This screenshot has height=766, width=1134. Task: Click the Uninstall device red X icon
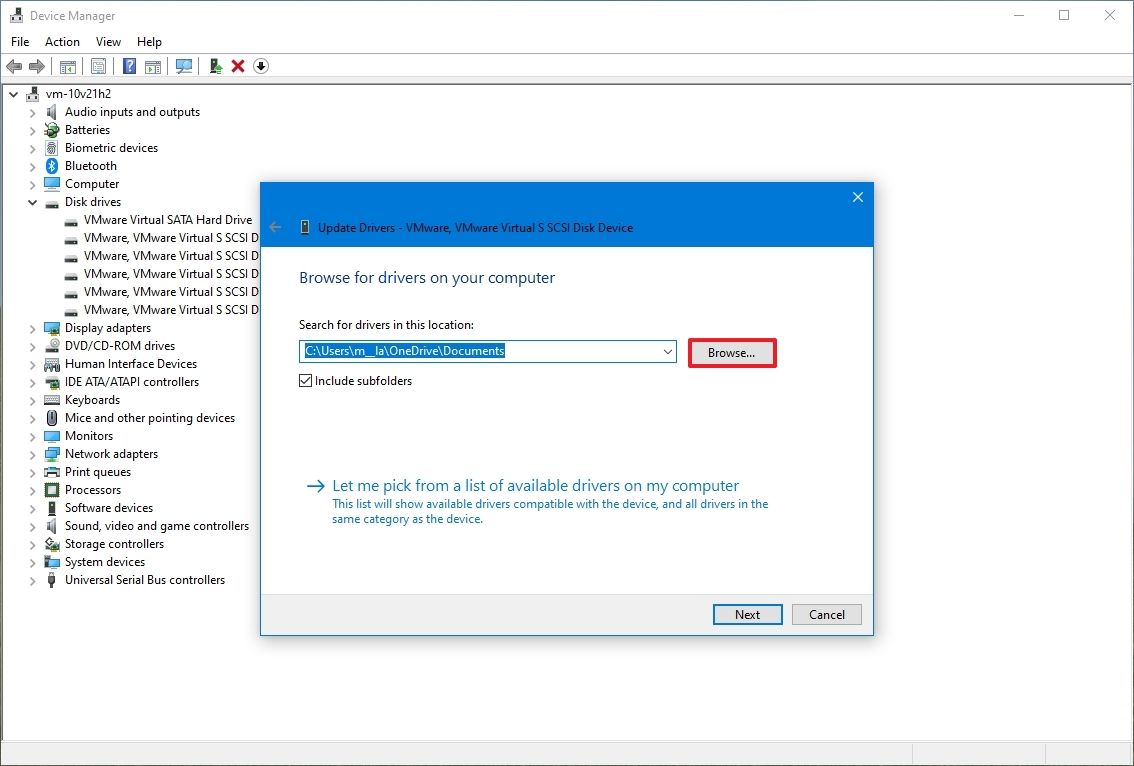(x=239, y=66)
